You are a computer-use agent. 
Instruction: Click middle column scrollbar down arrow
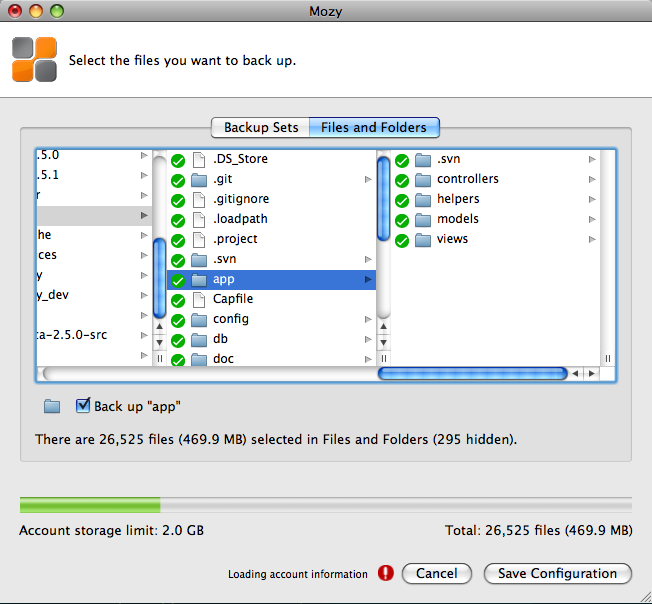click(x=383, y=343)
